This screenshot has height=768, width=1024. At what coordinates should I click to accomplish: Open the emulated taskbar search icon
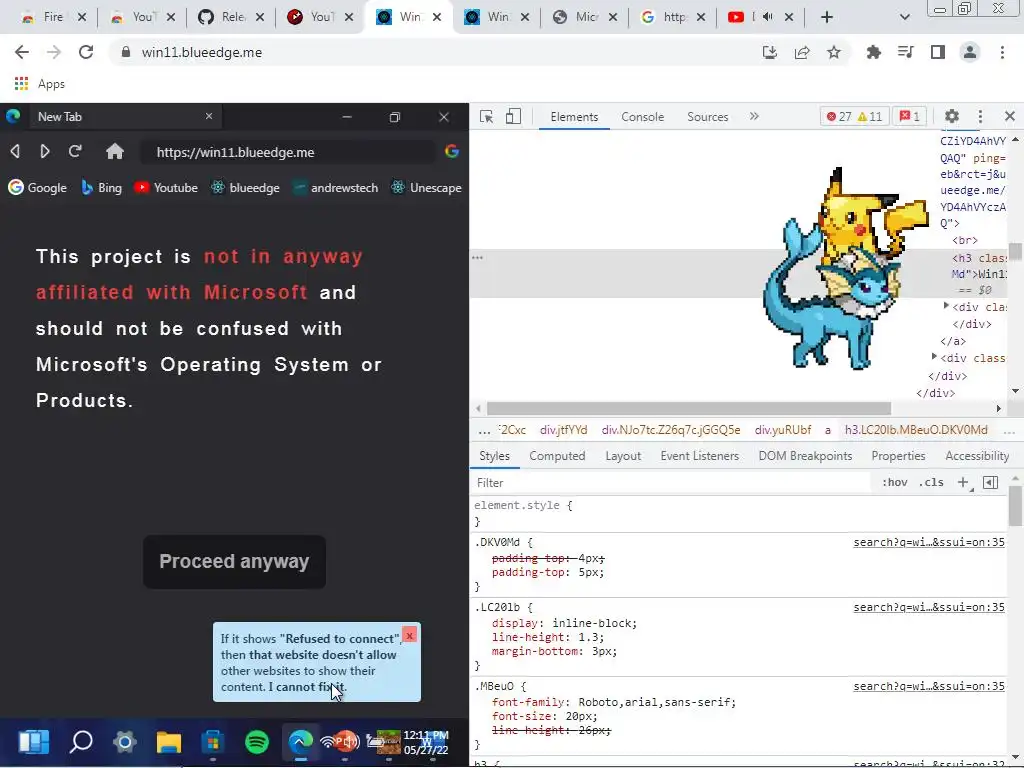pos(81,742)
